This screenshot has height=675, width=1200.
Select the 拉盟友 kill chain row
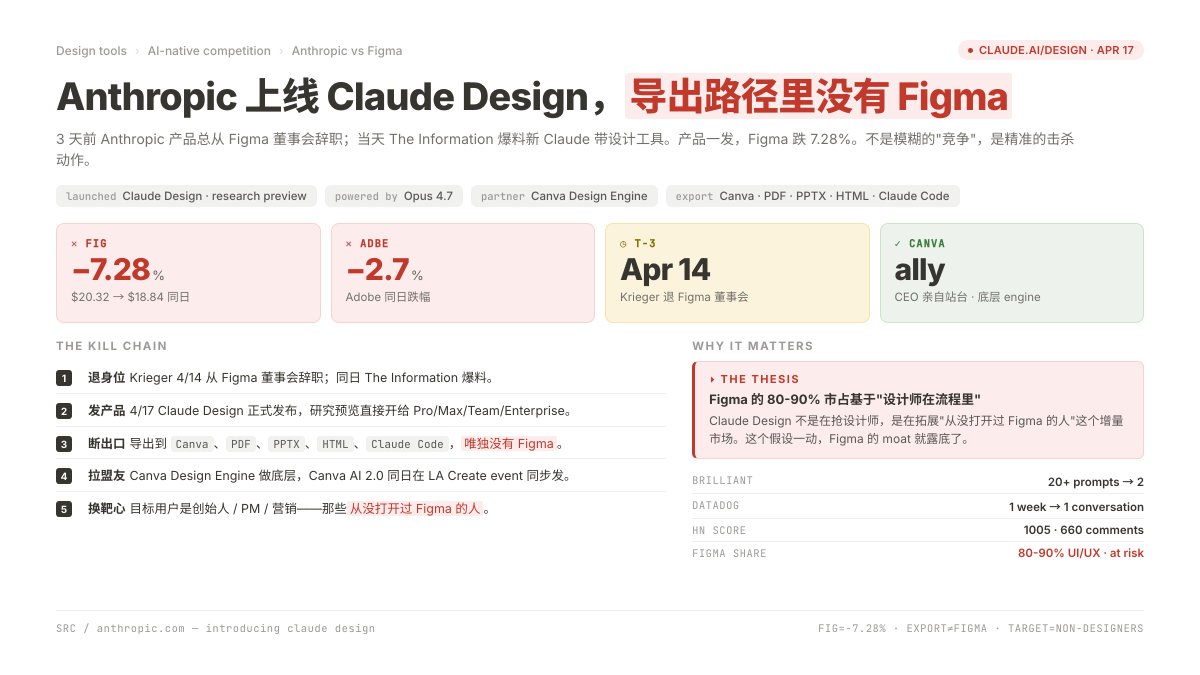tap(361, 476)
